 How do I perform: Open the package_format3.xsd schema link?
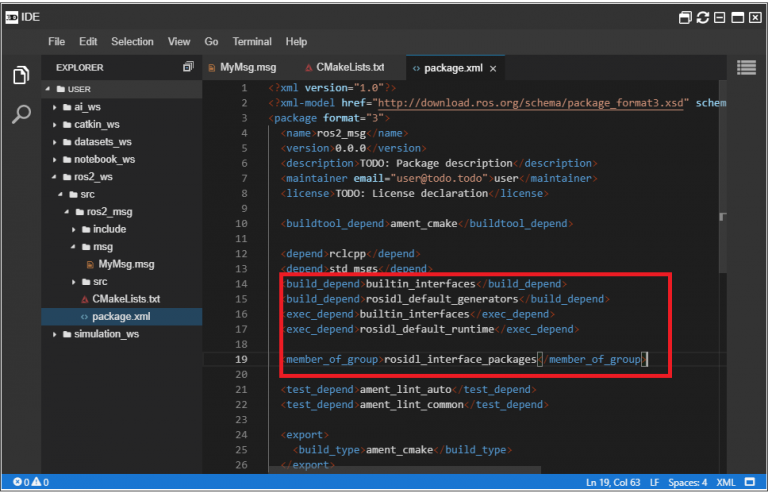coord(531,103)
